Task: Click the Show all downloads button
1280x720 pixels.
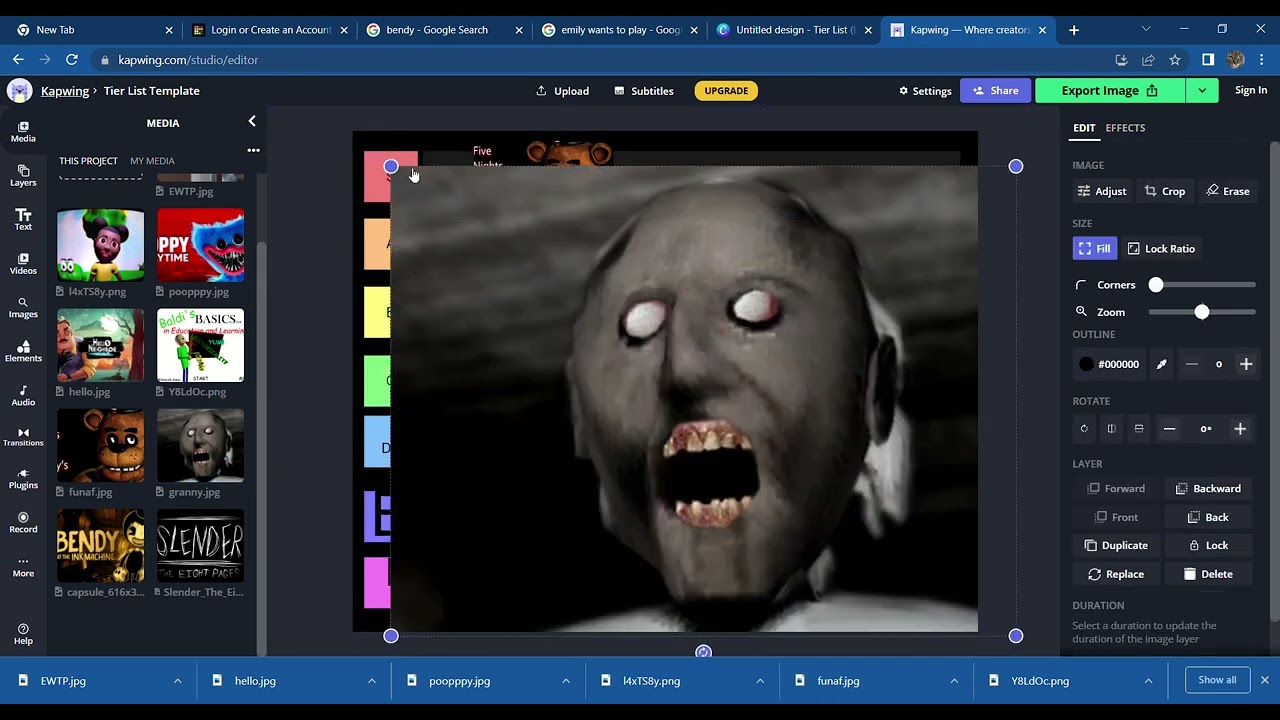Action: [1217, 680]
